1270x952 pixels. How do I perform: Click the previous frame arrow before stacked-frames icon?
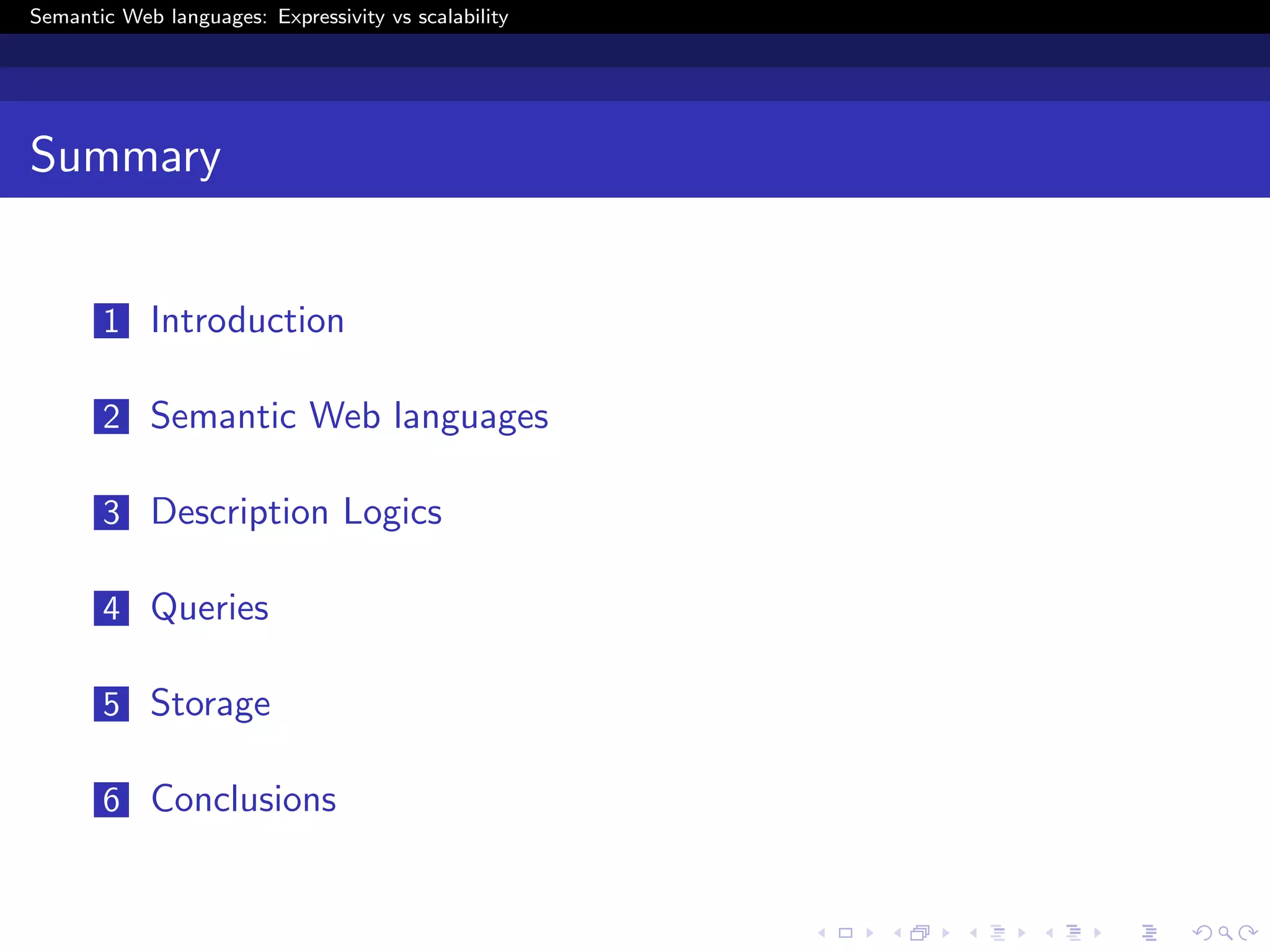pos(897,933)
